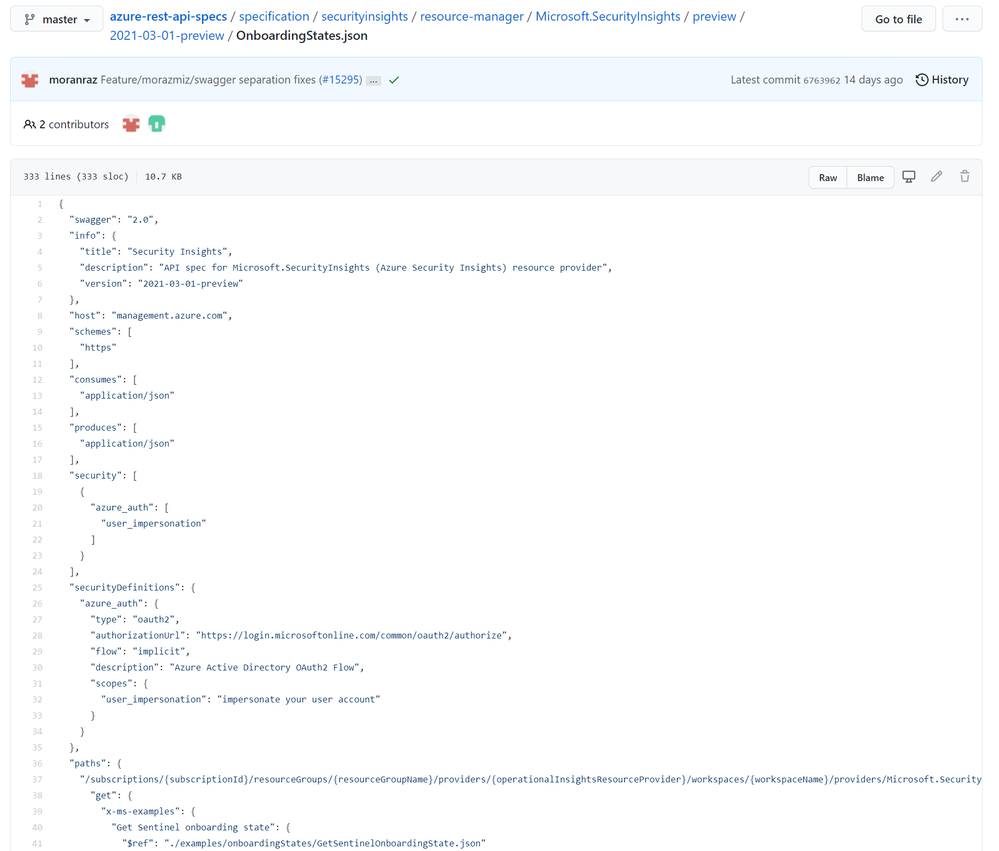Click the "paths": { code line
Viewport: 999px width, 851px height.
(x=96, y=764)
